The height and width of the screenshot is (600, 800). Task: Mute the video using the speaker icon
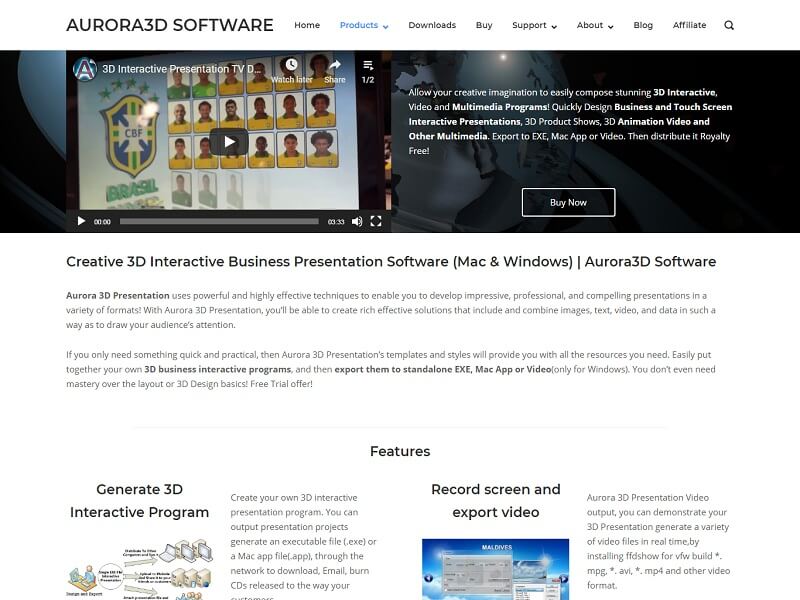[x=357, y=221]
